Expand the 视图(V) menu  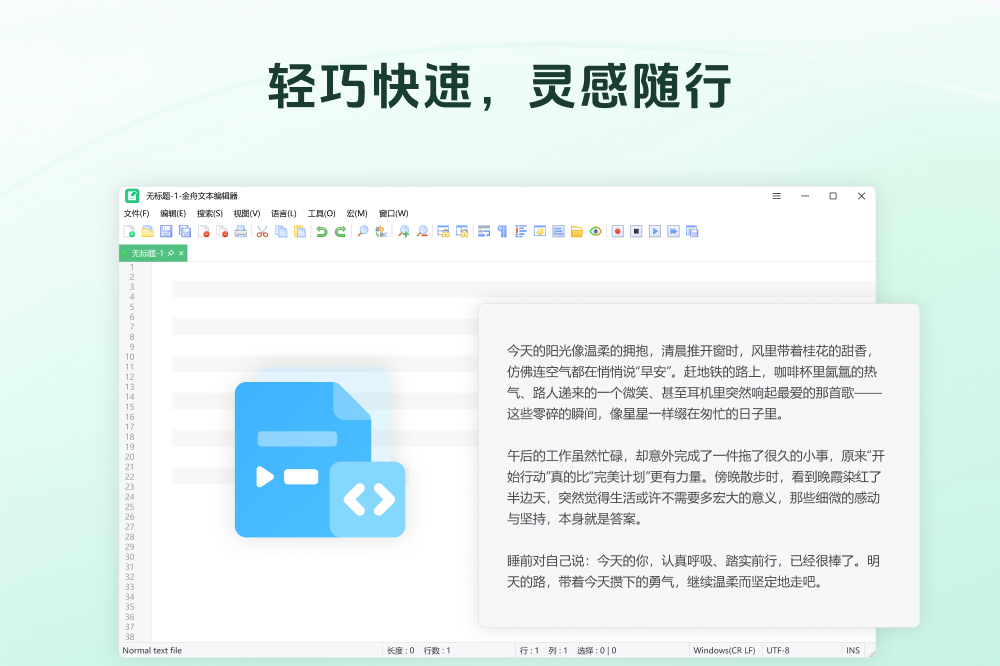point(246,213)
